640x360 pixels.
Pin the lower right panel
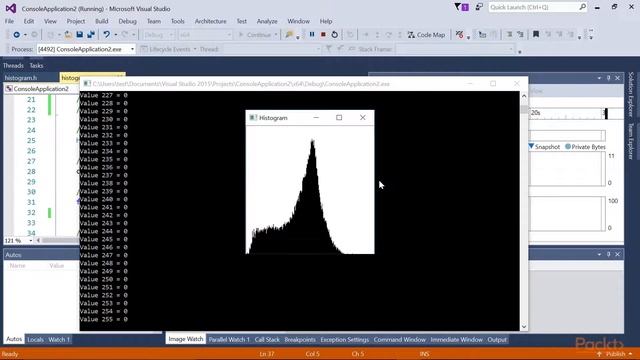click(608, 254)
